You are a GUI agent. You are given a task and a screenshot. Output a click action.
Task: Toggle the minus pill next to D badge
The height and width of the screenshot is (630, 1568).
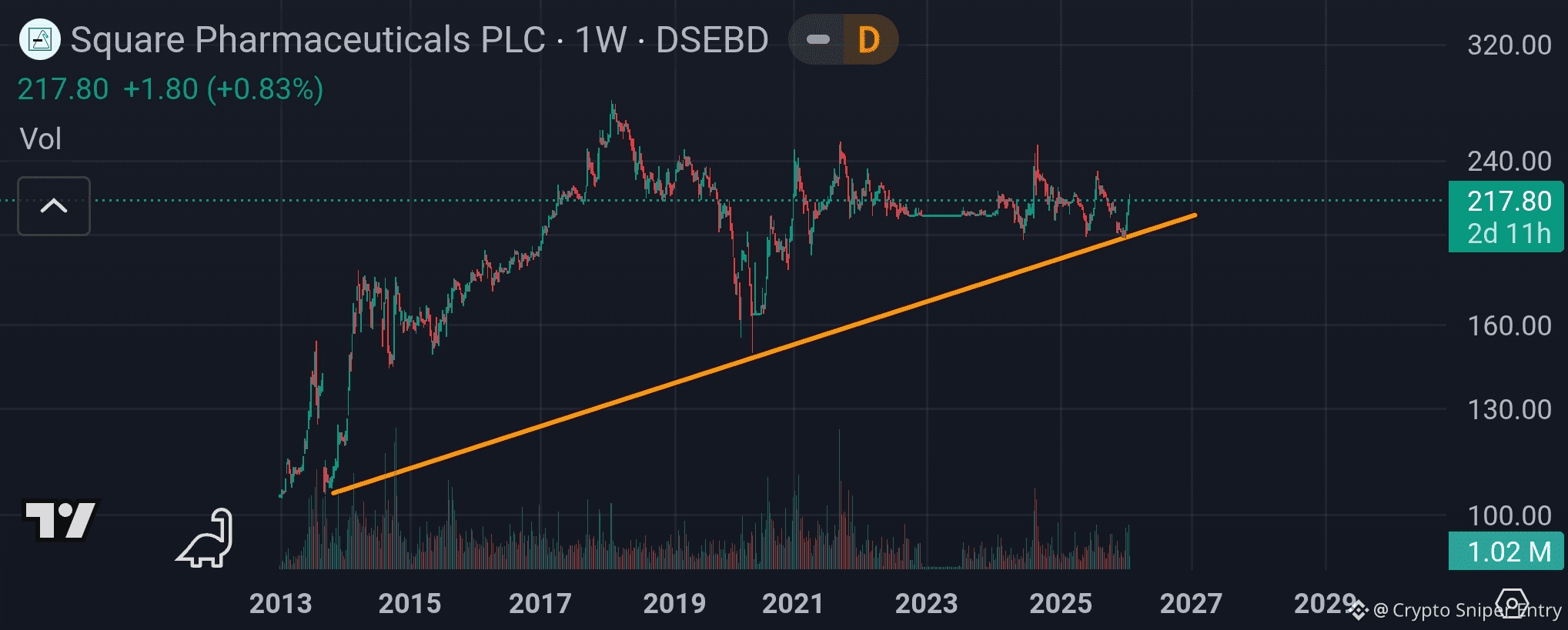(x=817, y=39)
